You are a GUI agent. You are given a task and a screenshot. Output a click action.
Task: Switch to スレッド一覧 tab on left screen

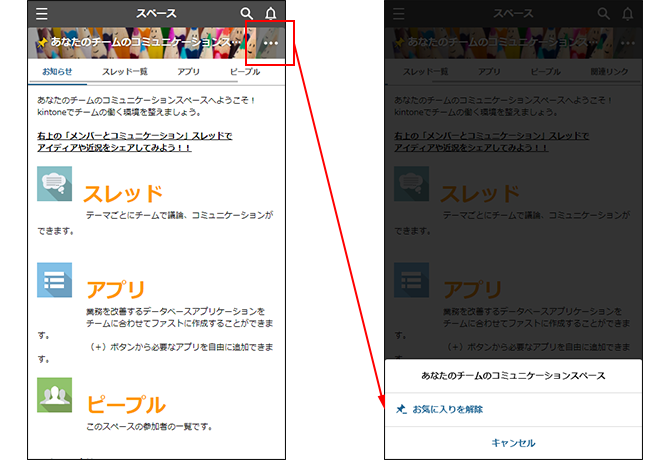pos(124,73)
